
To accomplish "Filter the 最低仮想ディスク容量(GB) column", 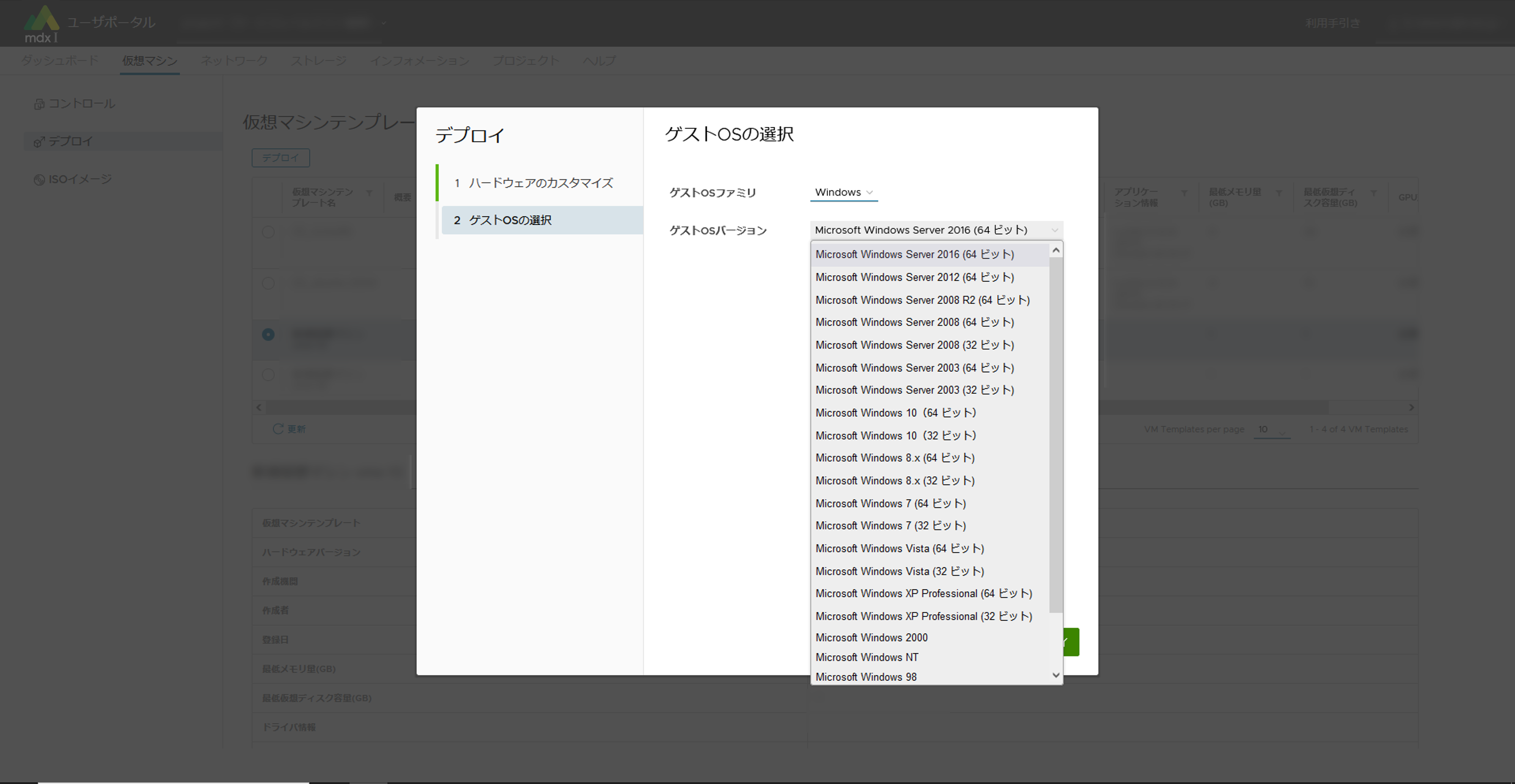I will click(1374, 193).
